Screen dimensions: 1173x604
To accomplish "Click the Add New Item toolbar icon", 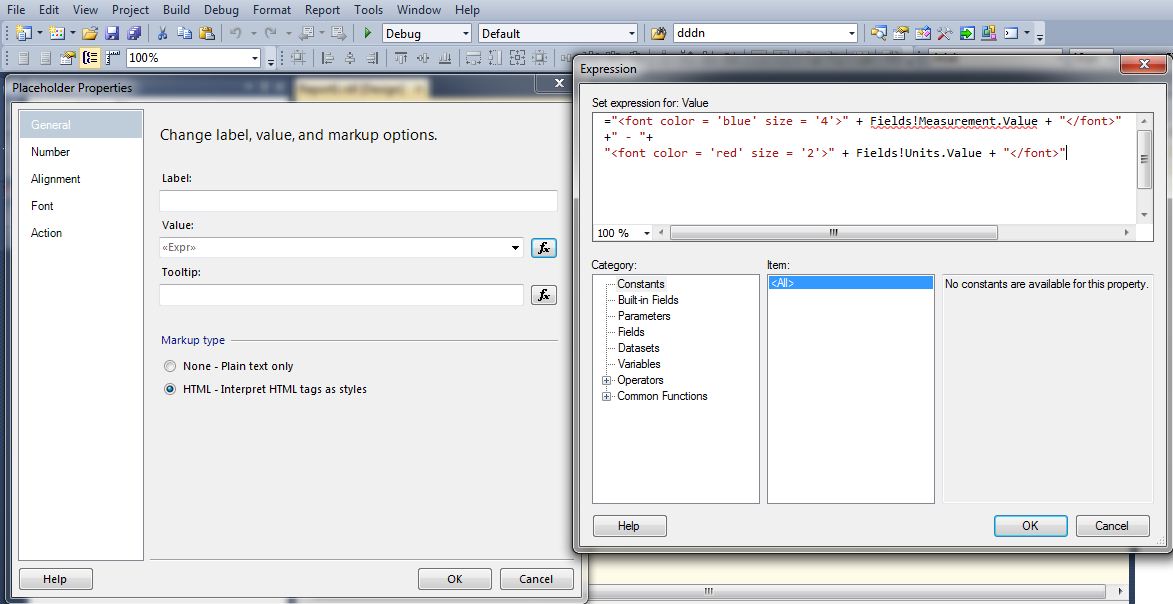I will click(57, 33).
